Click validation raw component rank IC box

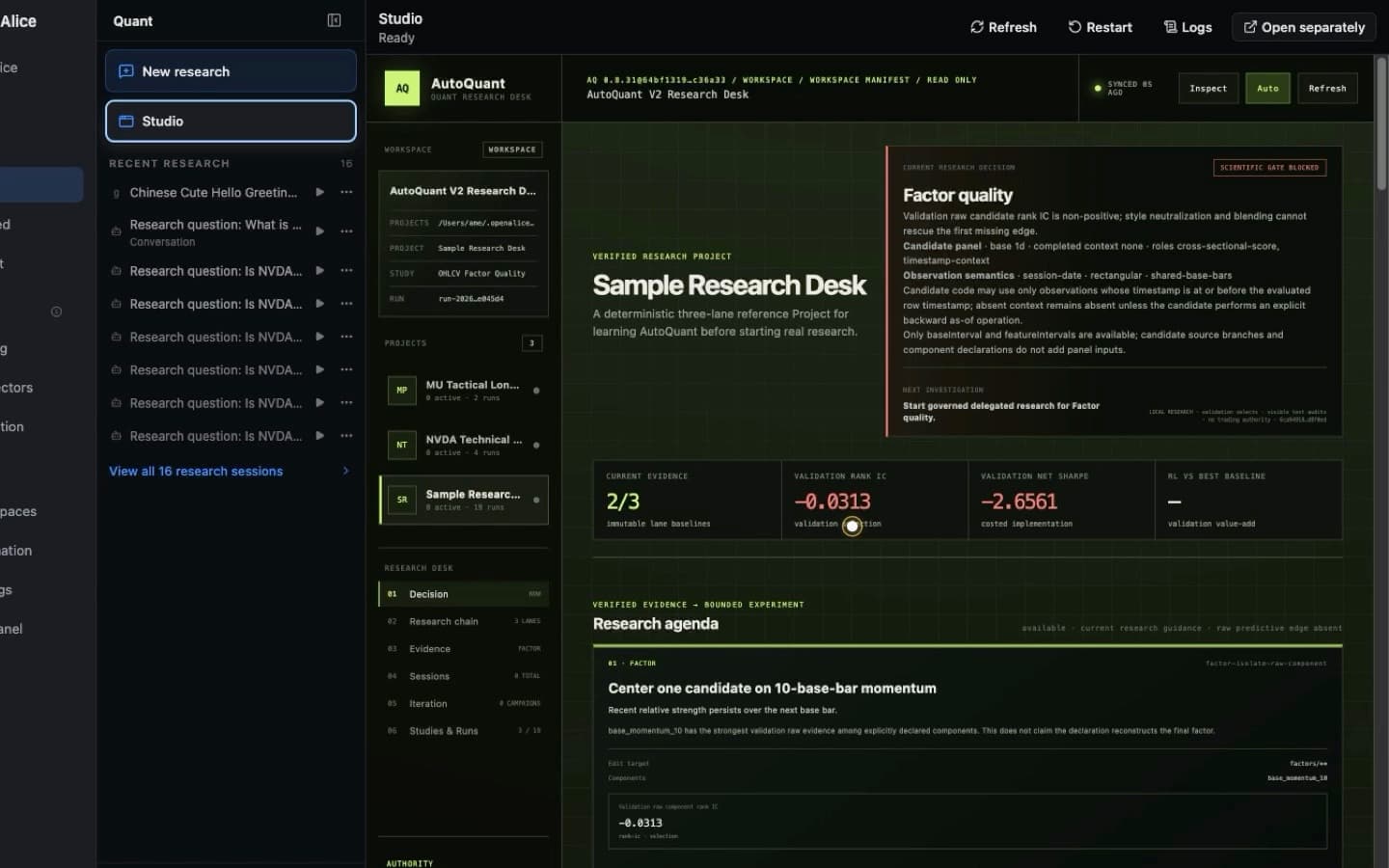point(967,821)
